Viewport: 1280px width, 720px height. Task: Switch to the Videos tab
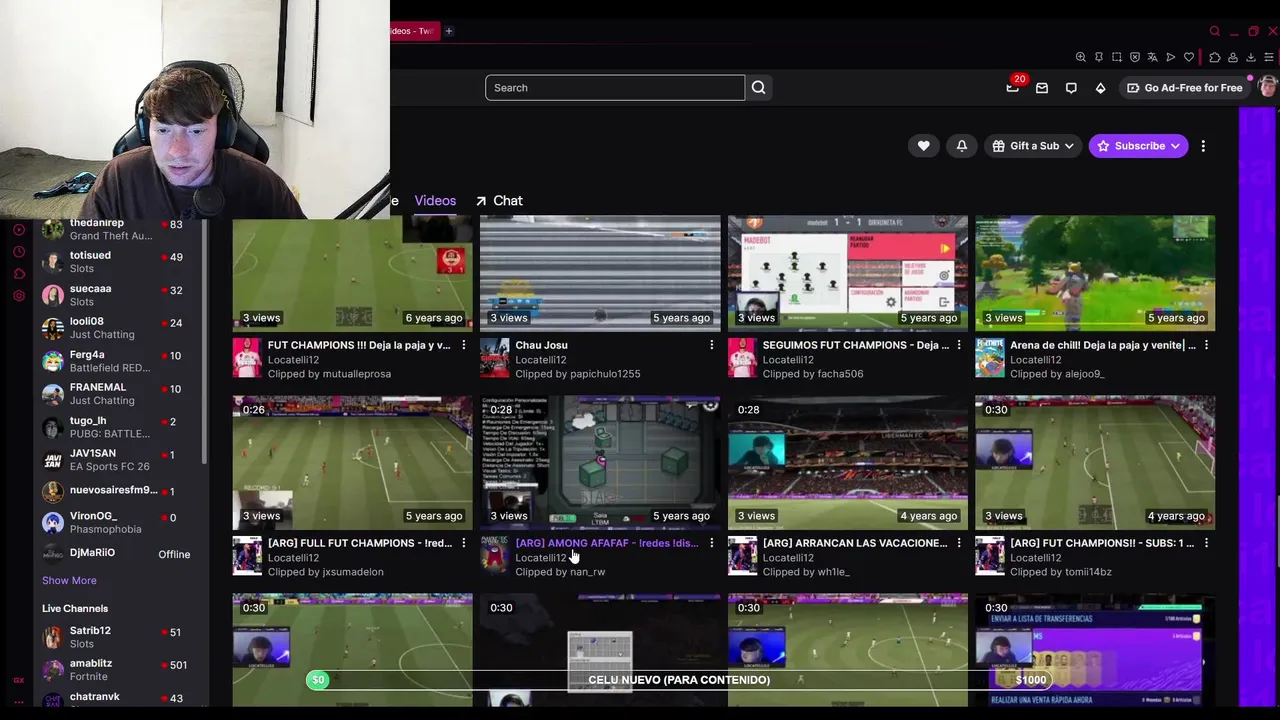(x=435, y=200)
